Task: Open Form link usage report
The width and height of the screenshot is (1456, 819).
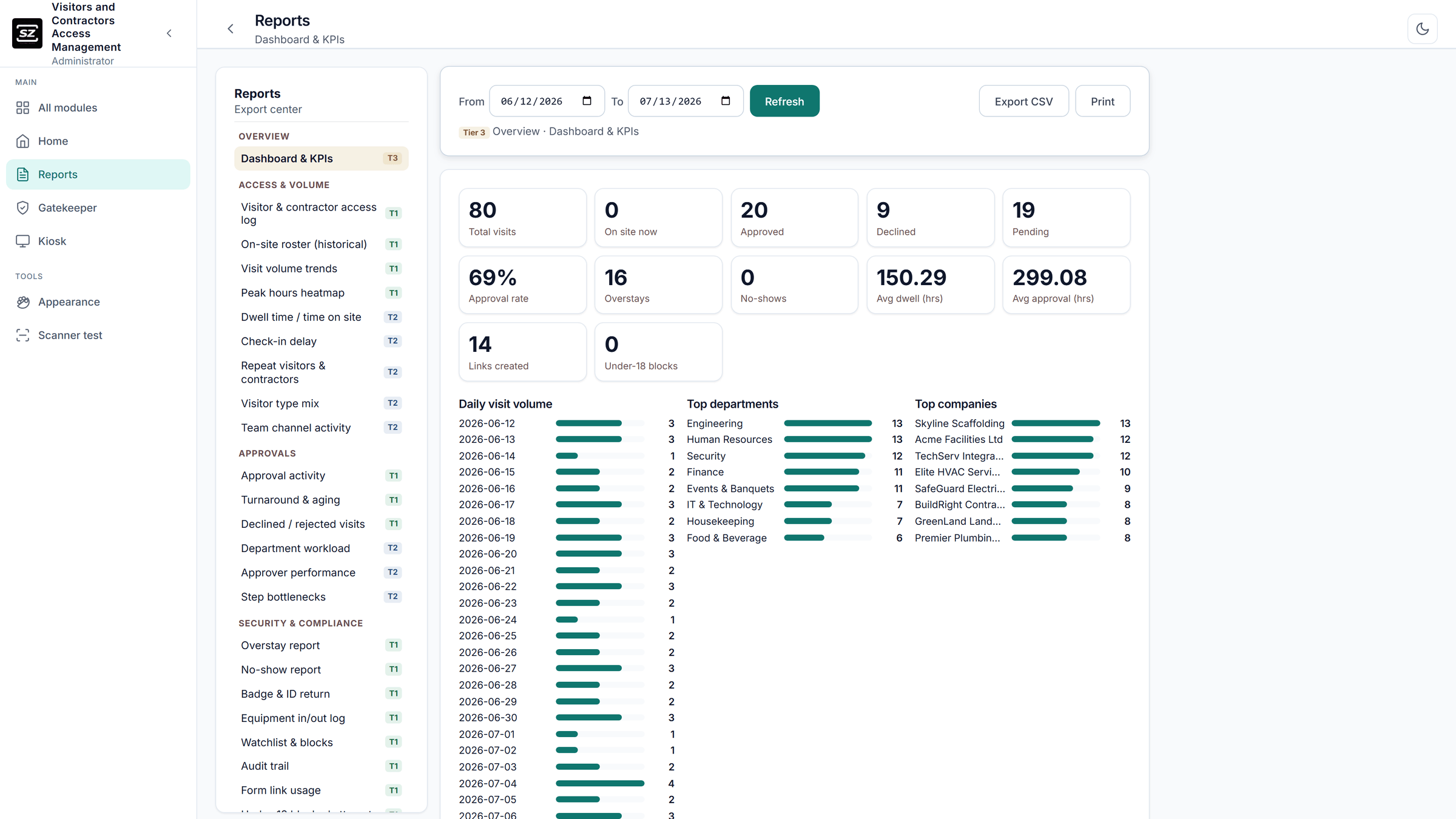Action: point(321,790)
